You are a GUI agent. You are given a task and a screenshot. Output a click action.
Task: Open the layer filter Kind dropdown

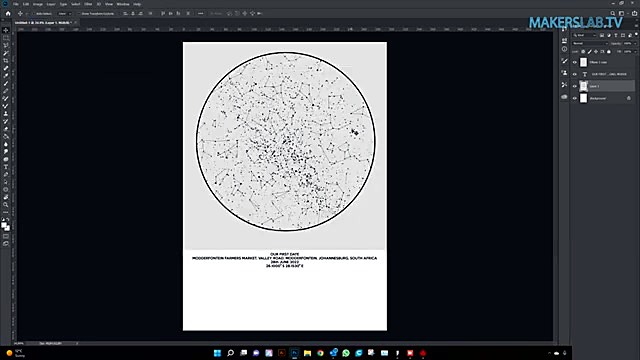[584, 36]
